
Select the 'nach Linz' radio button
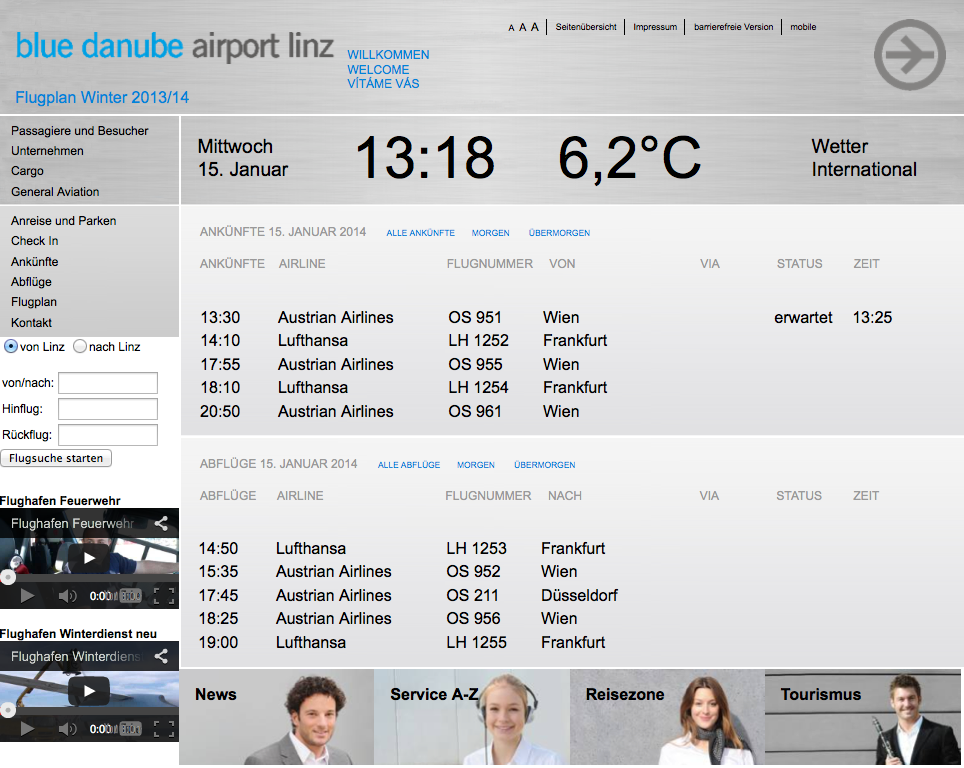[x=80, y=346]
